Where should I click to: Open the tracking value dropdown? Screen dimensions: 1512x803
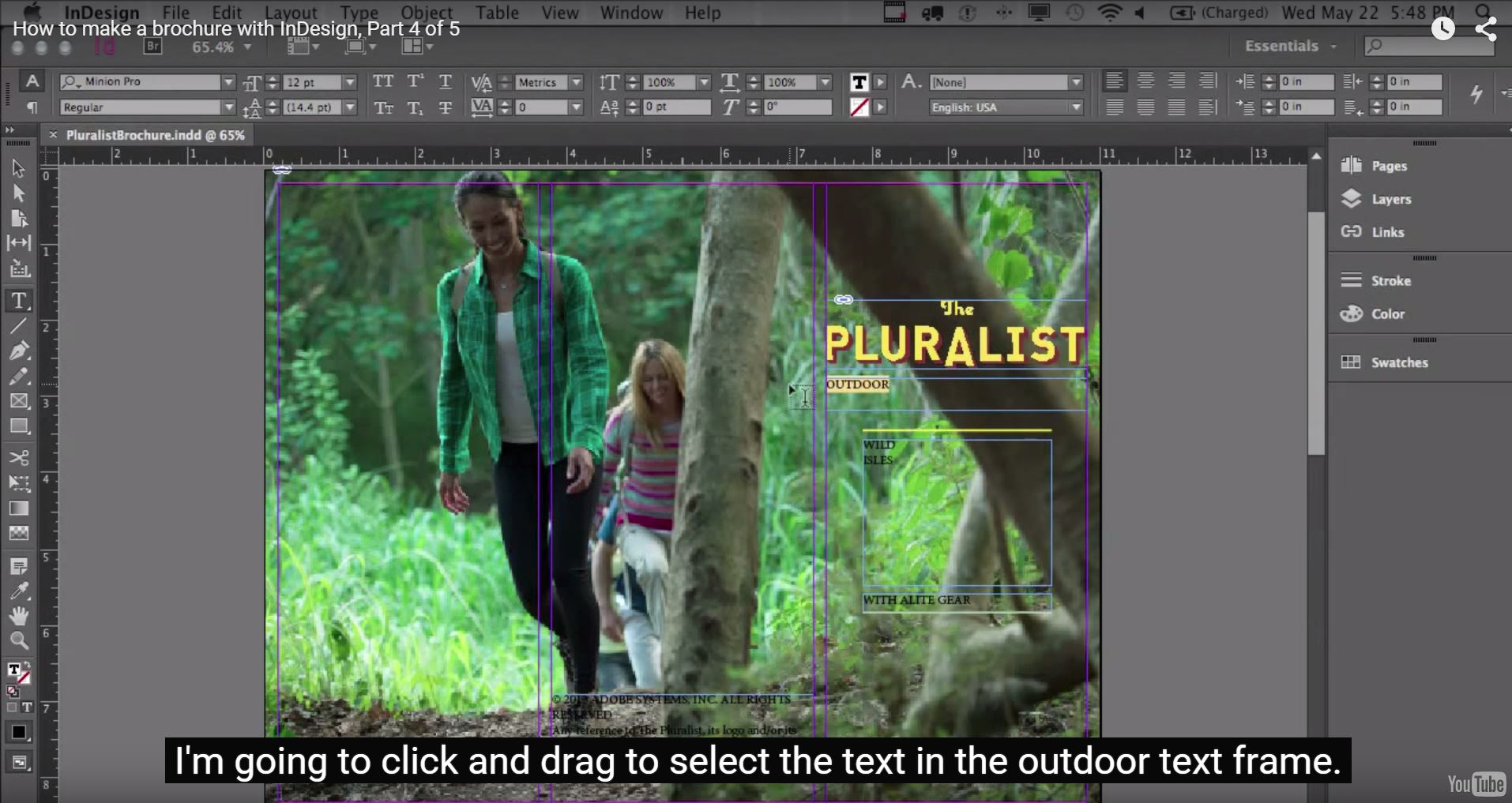577,107
